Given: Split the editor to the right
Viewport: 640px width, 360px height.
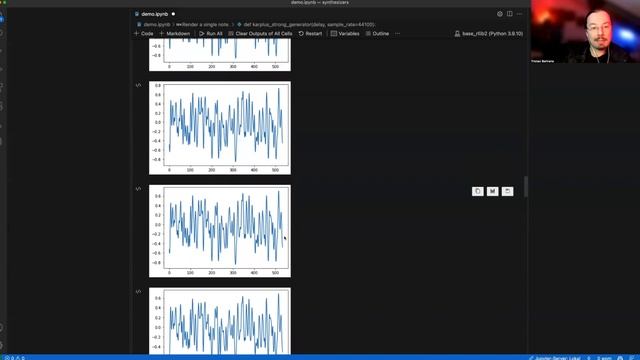Looking at the screenshot, I should pos(509,14).
